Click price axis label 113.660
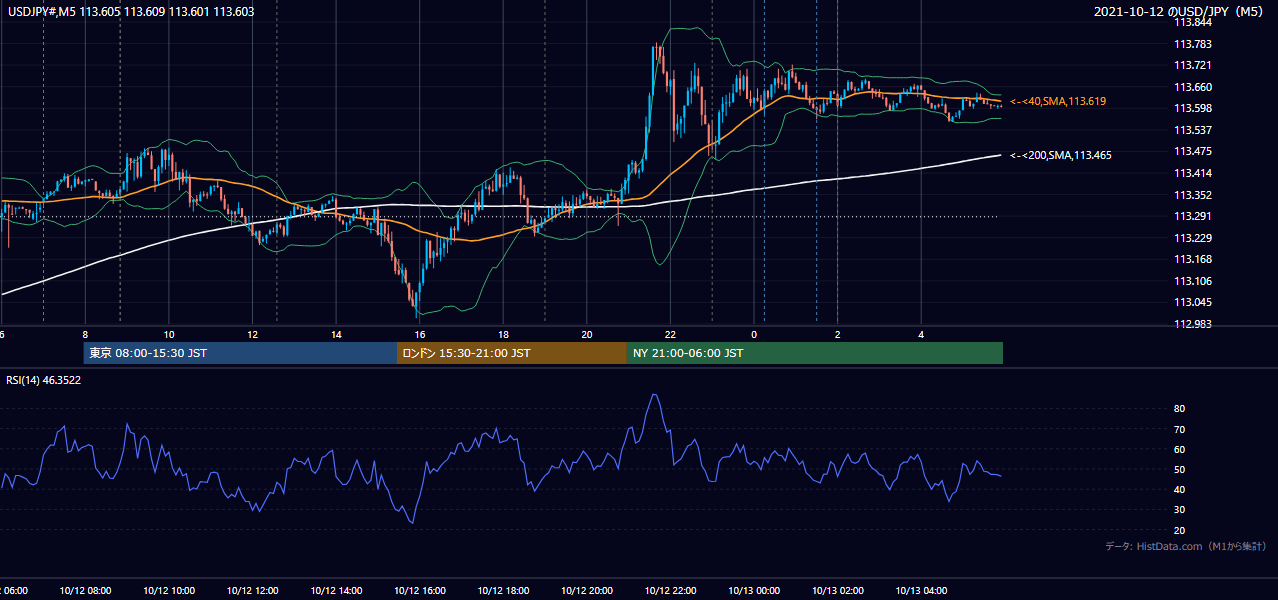The image size is (1278, 600). point(1193,87)
